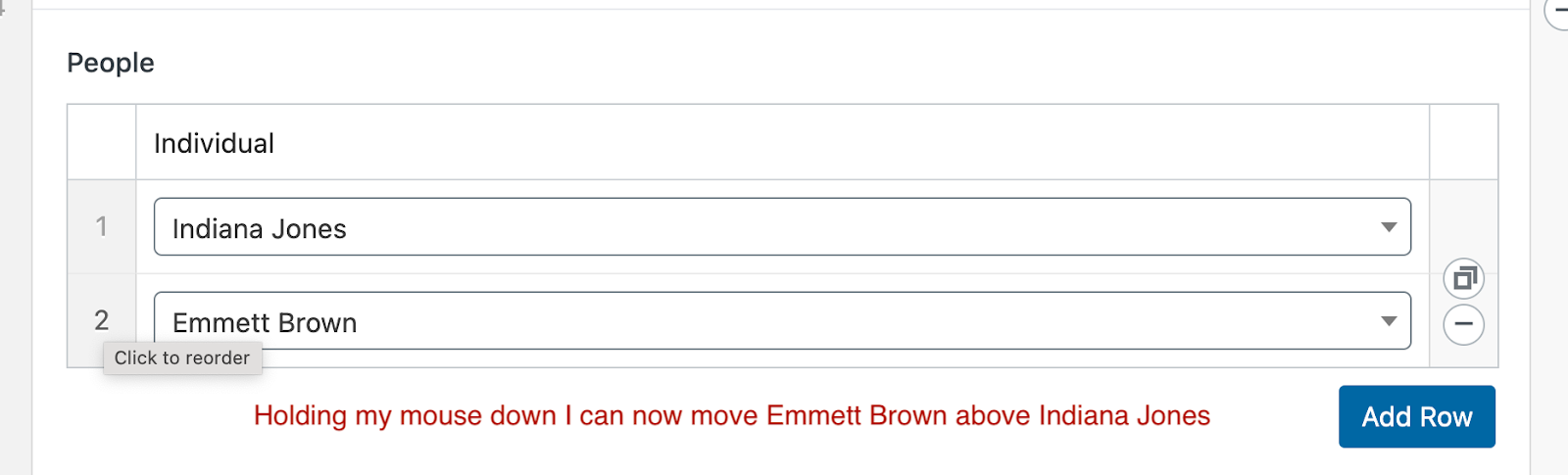Click the row 1 reorder handle
Viewport: 1568px width, 475px height.
(x=101, y=226)
